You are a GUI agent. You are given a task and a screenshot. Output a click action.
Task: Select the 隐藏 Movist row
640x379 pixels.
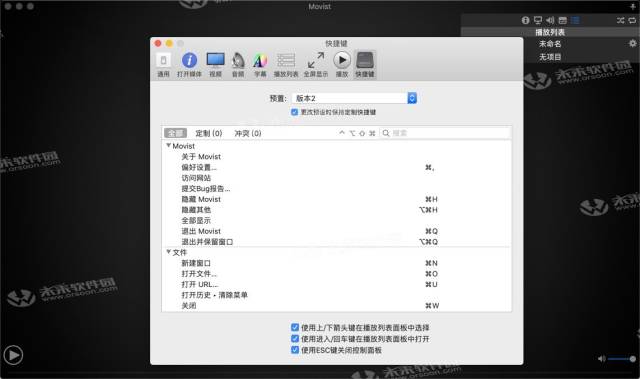[x=336, y=199]
